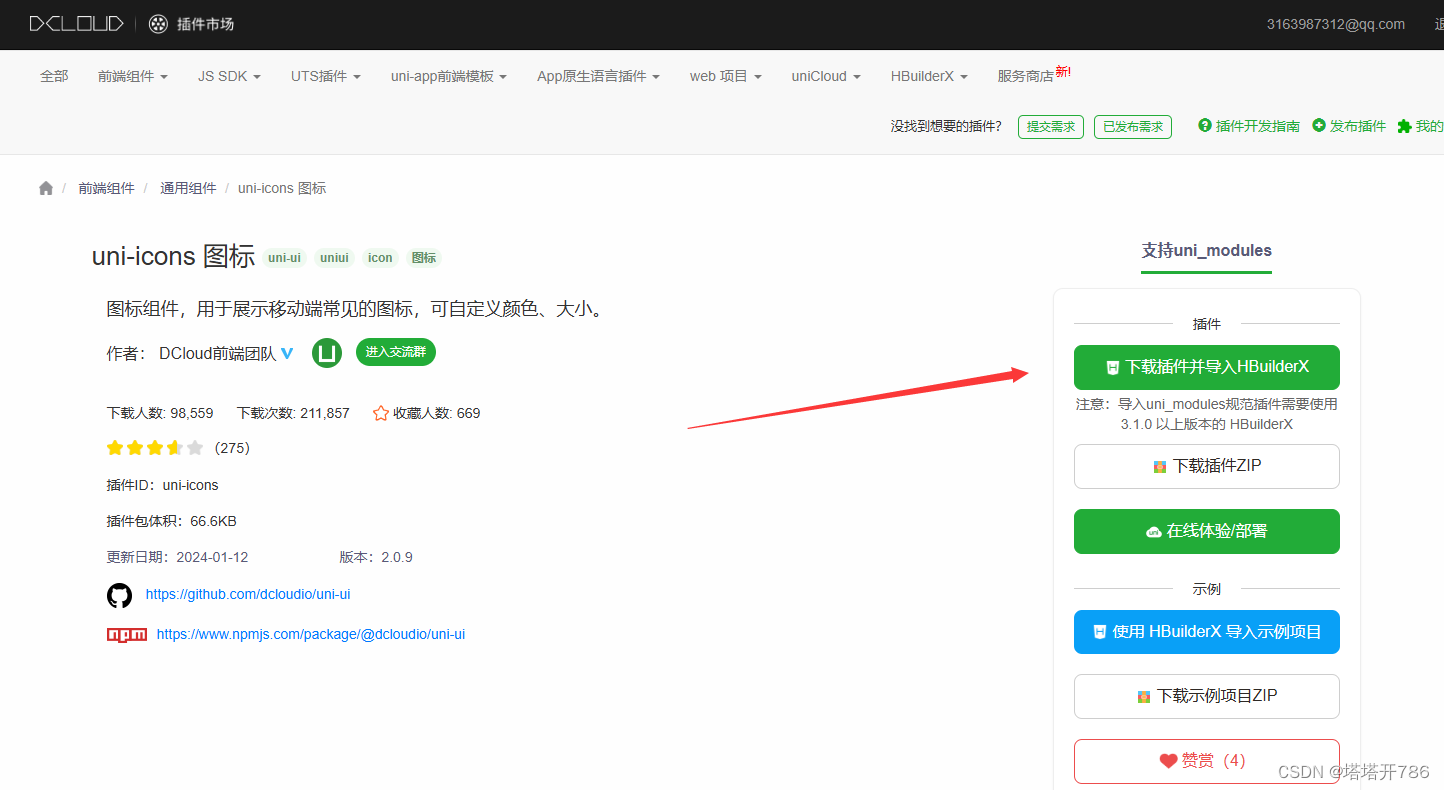Click the blue verified V badge

(x=287, y=352)
